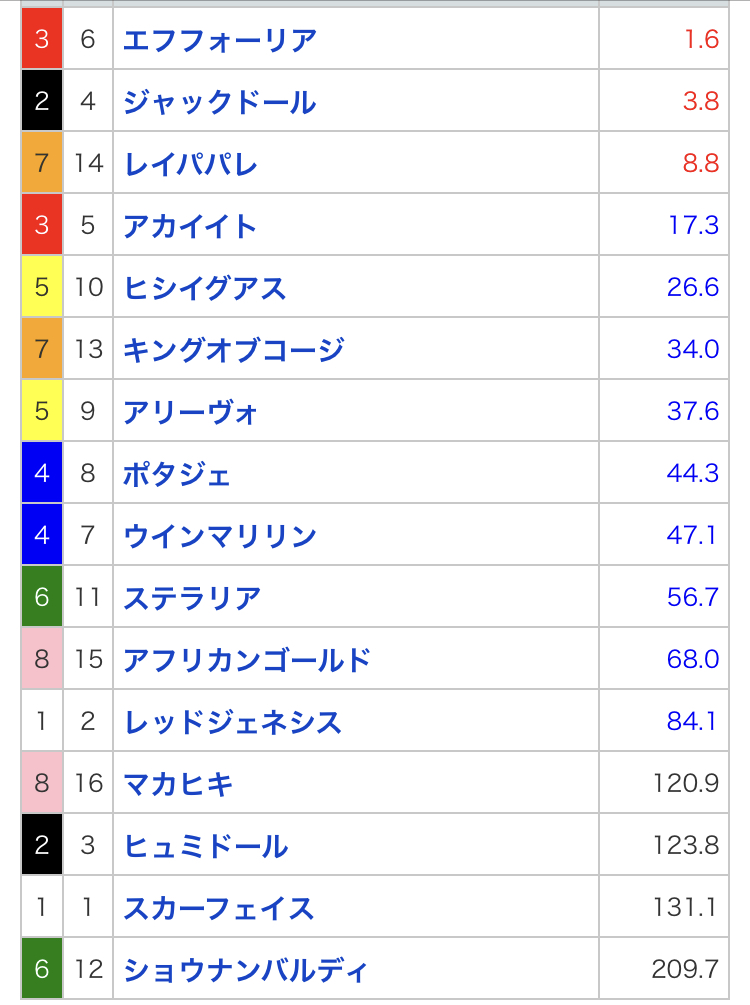The width and height of the screenshot is (750, 1005).
Task: Open the マカヒキ horse page
Action: 178,784
